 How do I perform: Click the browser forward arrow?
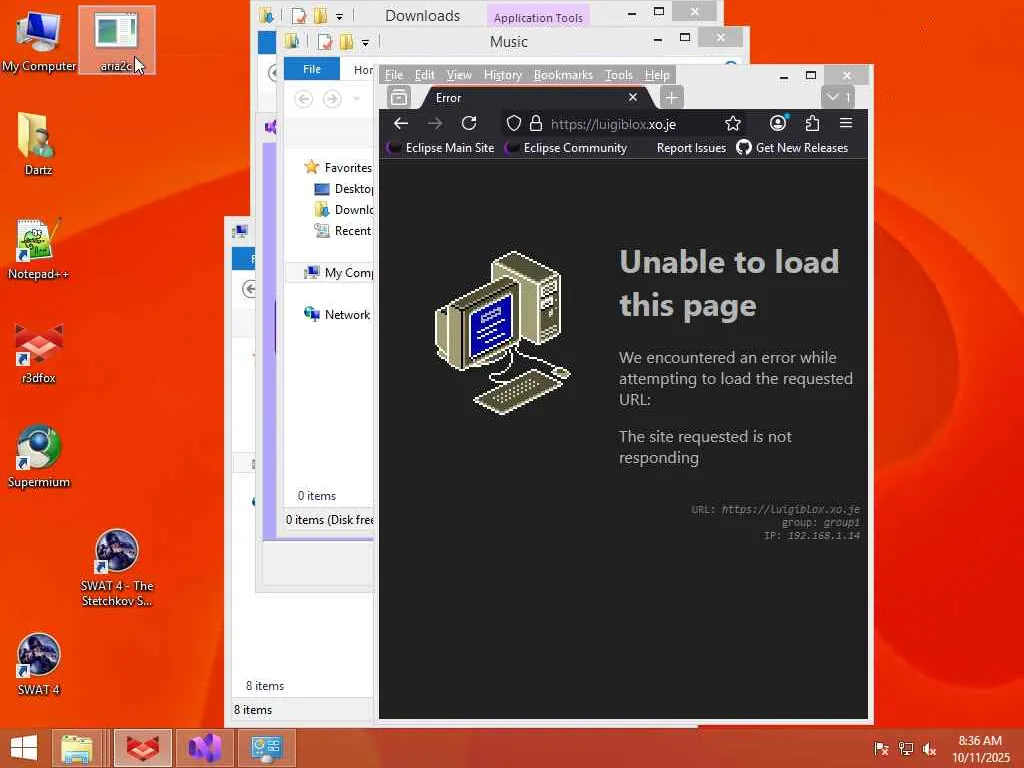click(435, 123)
